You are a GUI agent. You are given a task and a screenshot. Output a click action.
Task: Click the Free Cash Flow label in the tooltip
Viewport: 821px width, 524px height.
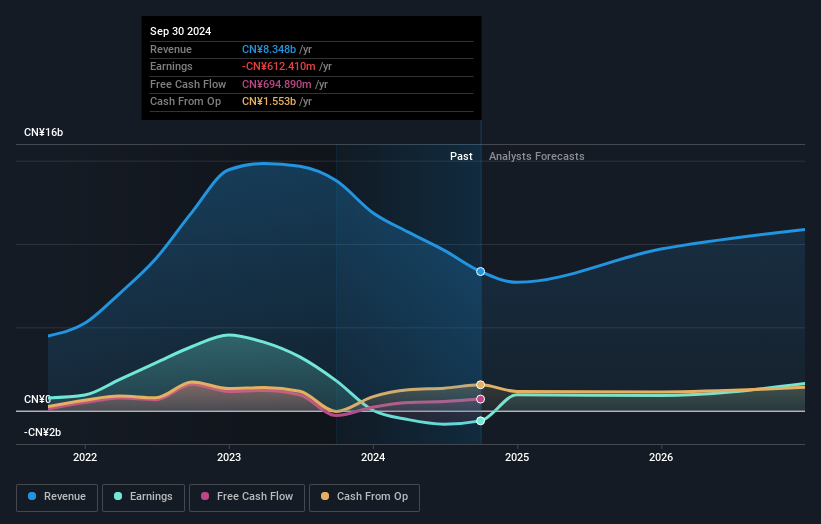pyautogui.click(x=188, y=84)
